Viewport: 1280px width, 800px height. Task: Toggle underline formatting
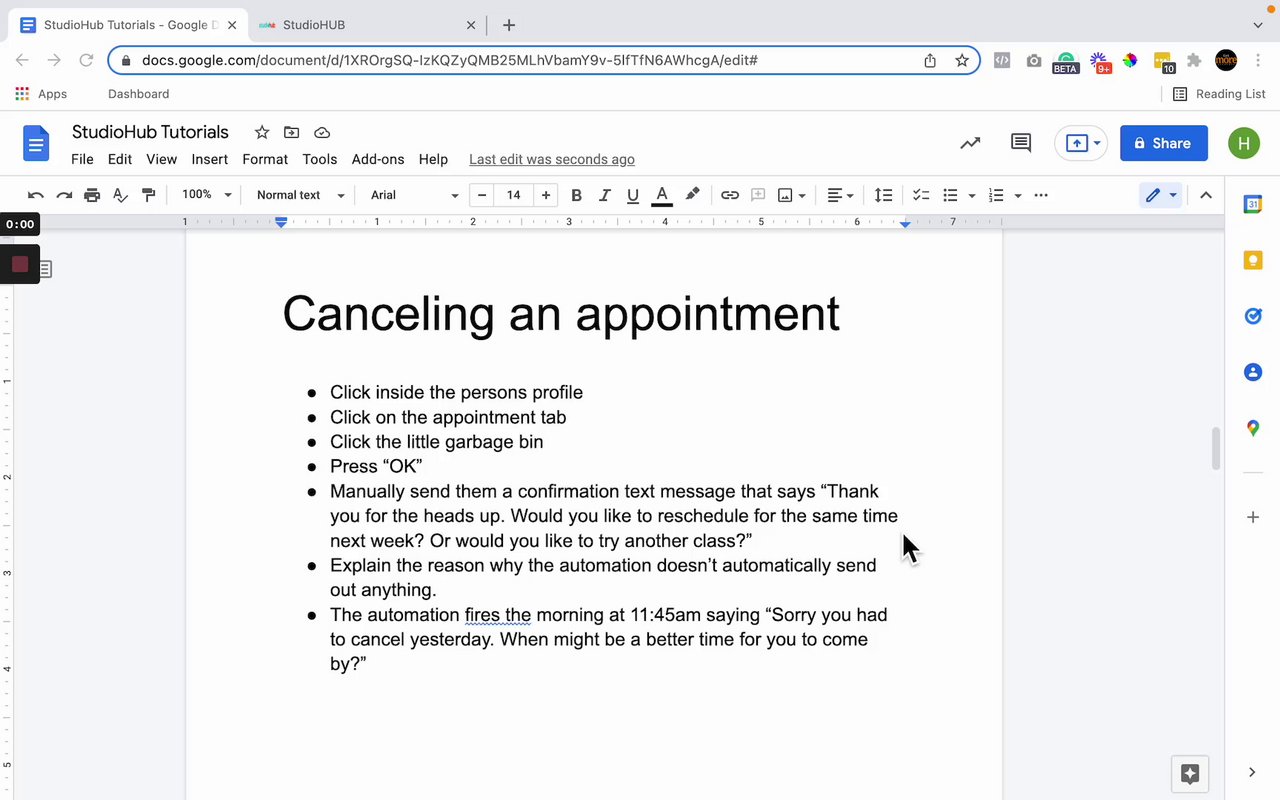[632, 195]
